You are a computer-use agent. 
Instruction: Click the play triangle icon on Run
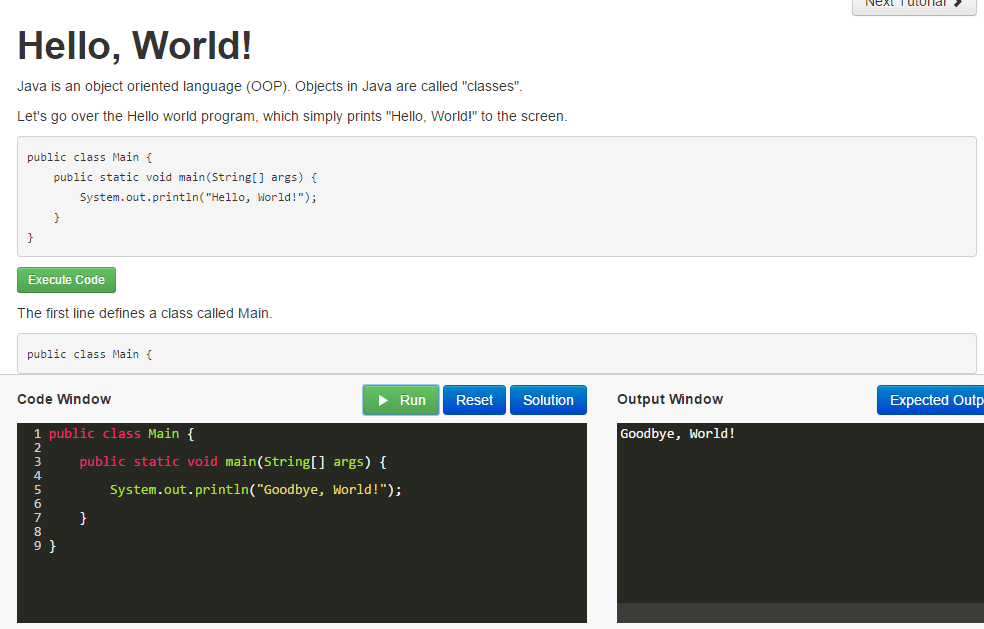point(383,401)
